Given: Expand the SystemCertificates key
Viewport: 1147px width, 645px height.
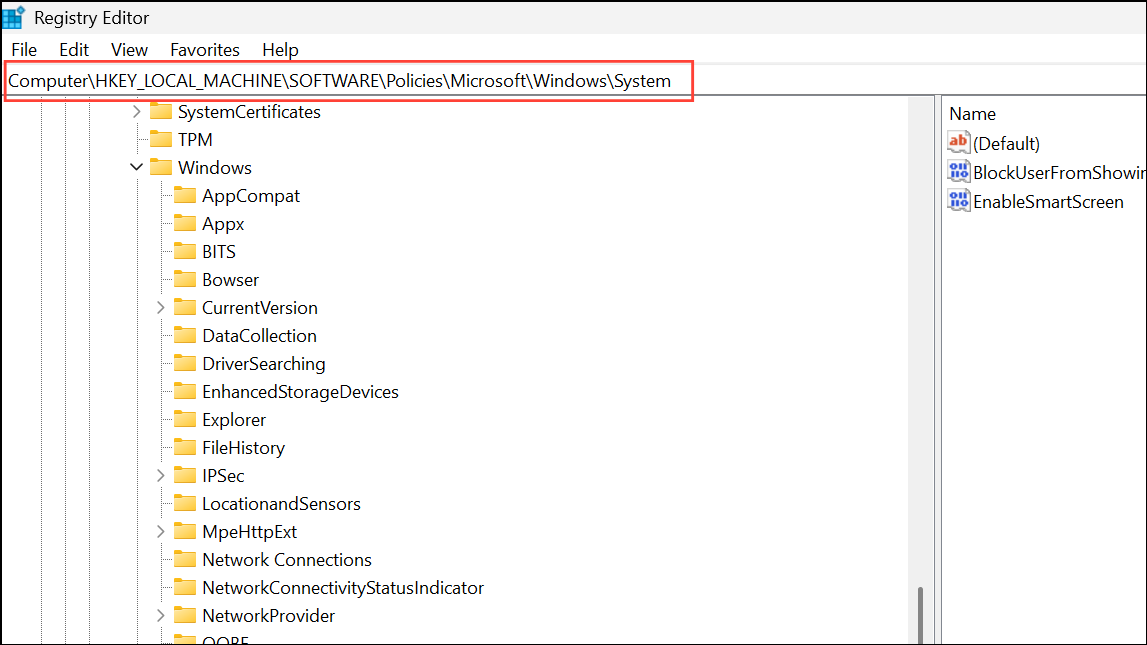Looking at the screenshot, I should [137, 112].
